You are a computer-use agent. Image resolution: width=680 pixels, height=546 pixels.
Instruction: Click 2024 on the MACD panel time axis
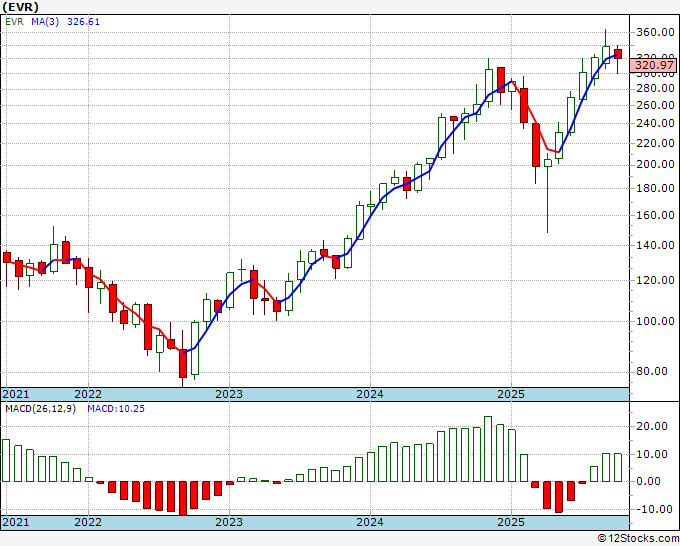tap(370, 522)
